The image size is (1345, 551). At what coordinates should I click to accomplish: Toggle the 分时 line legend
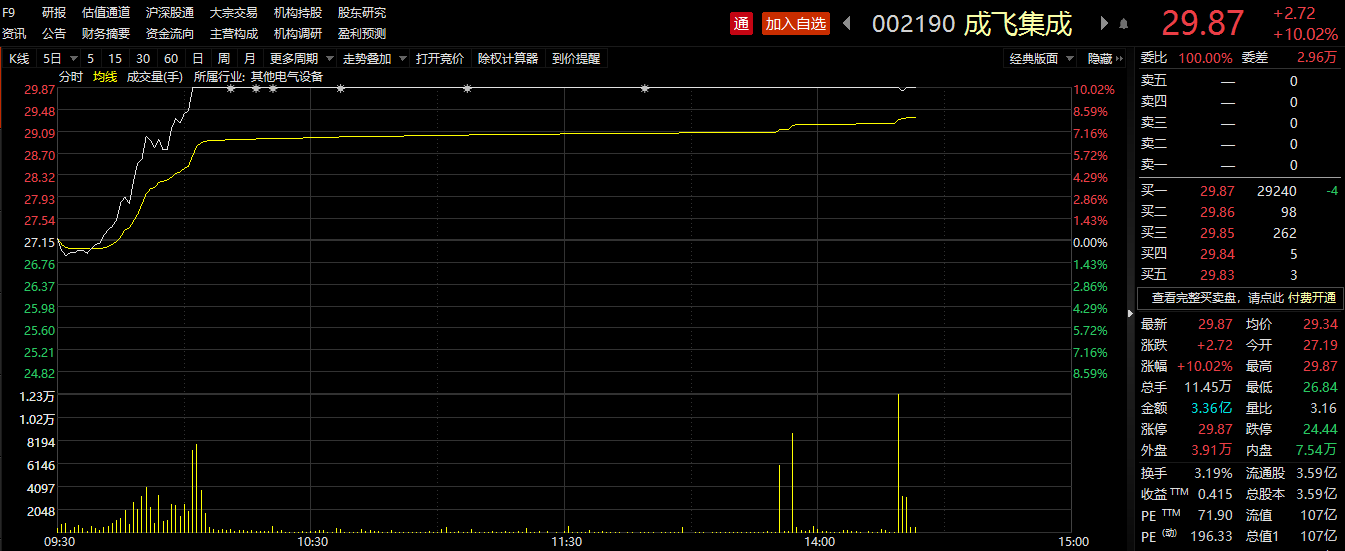click(71, 76)
